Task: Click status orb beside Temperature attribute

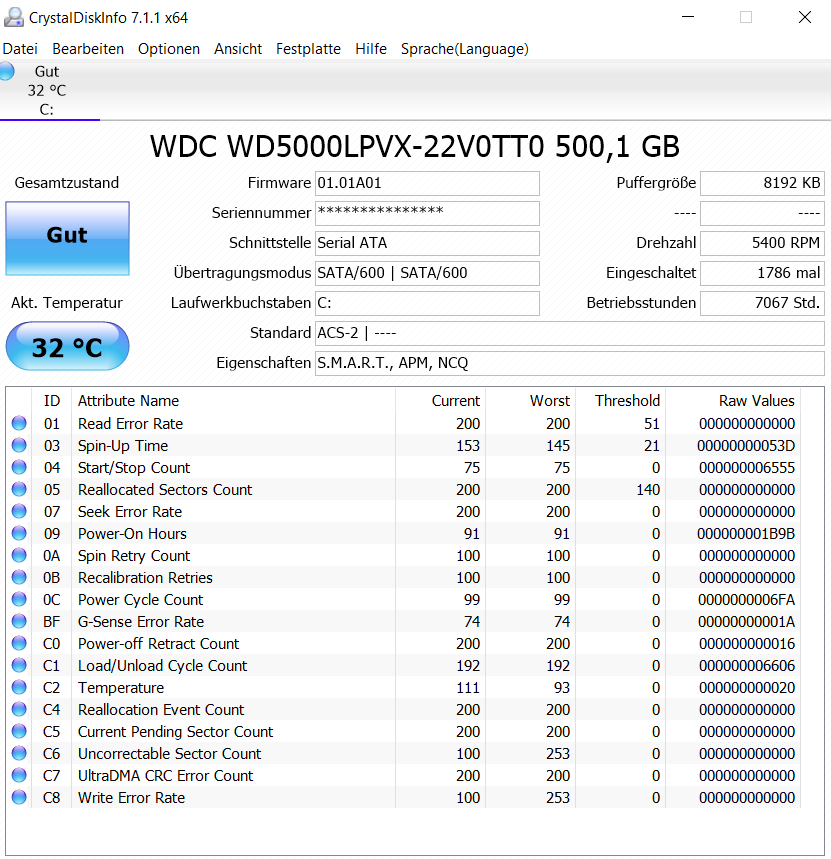Action: pyautogui.click(x=19, y=687)
